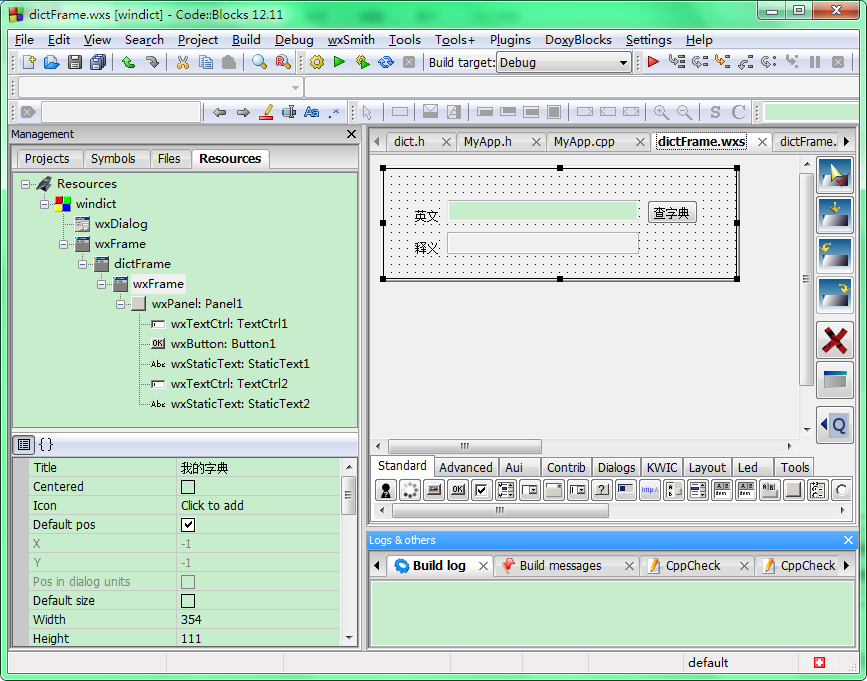Image resolution: width=867 pixels, height=681 pixels.
Task: Delete selection with the red X icon
Action: click(834, 340)
